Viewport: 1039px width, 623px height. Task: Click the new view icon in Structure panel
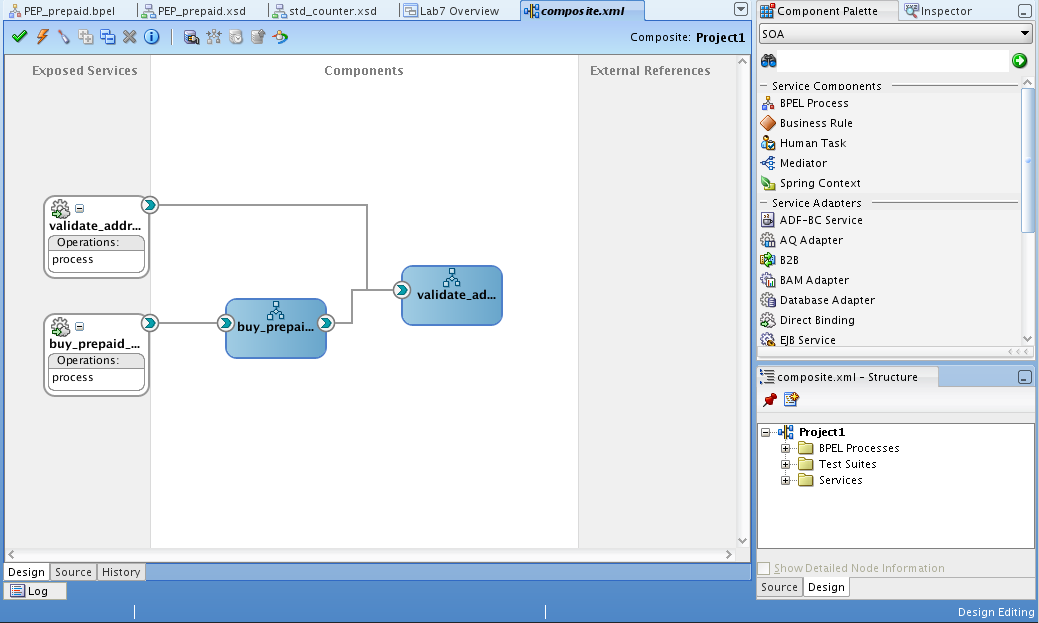791,400
